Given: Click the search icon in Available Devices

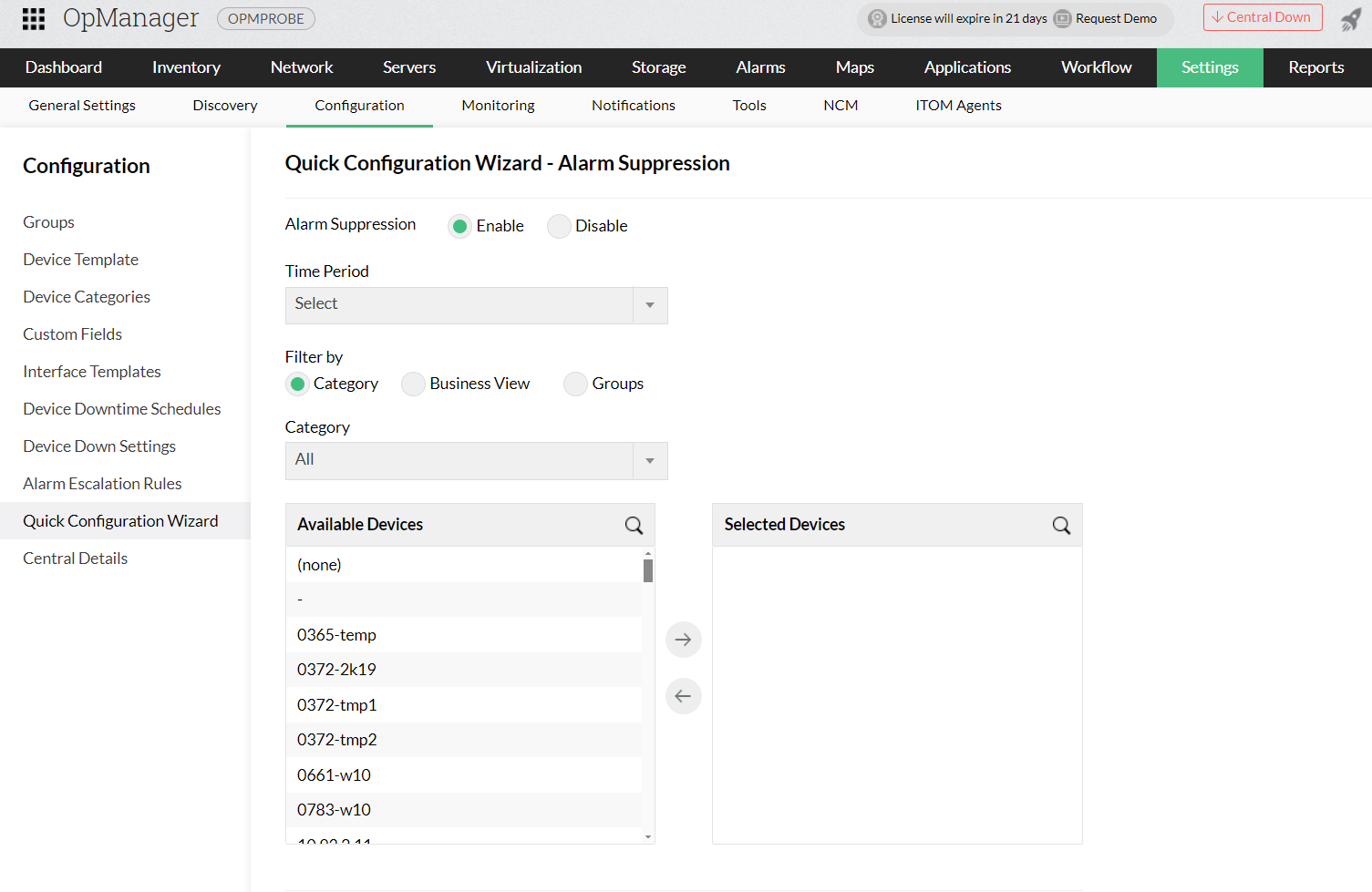Looking at the screenshot, I should pos(634,526).
